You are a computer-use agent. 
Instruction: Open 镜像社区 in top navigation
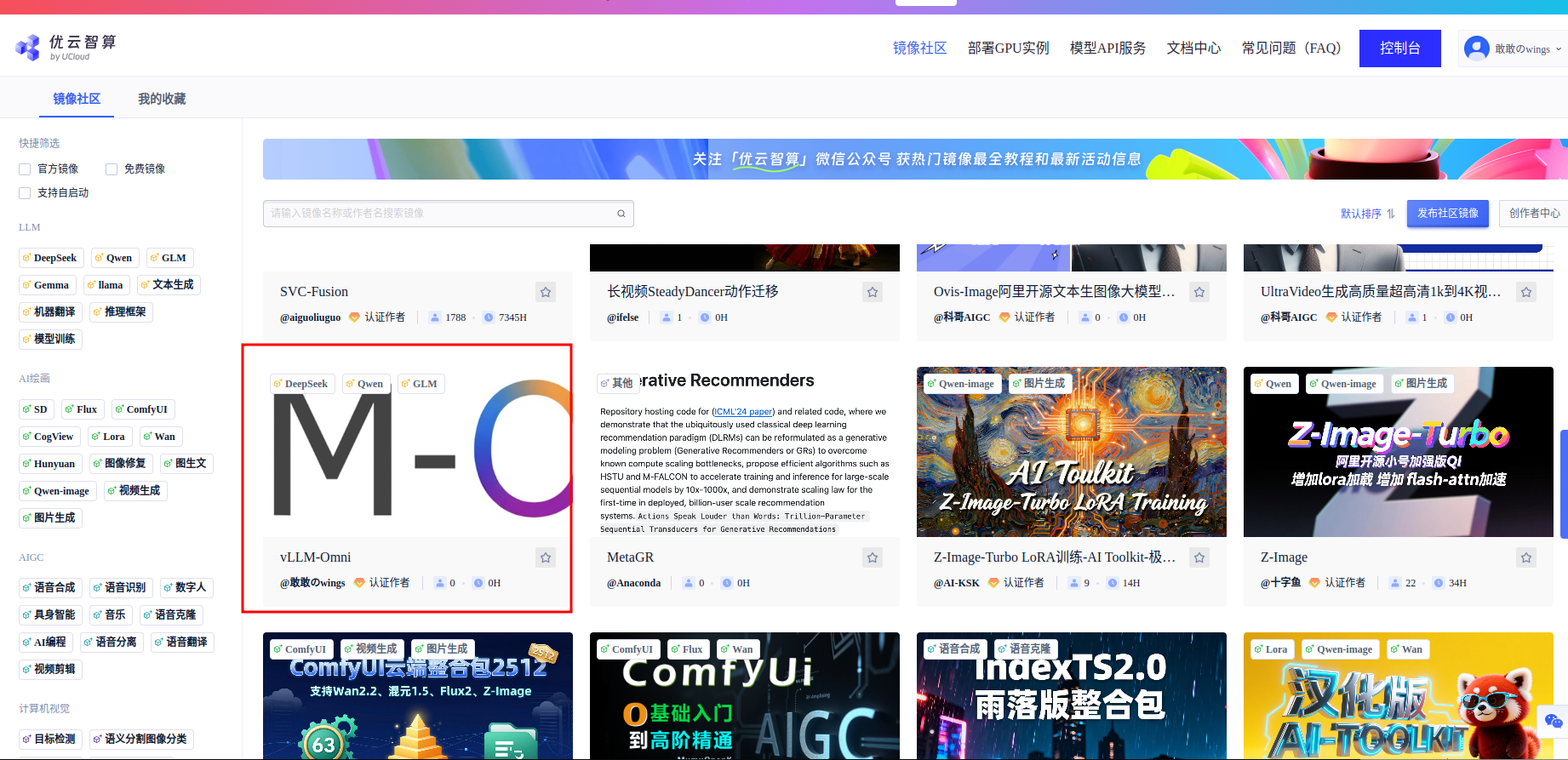point(919,49)
